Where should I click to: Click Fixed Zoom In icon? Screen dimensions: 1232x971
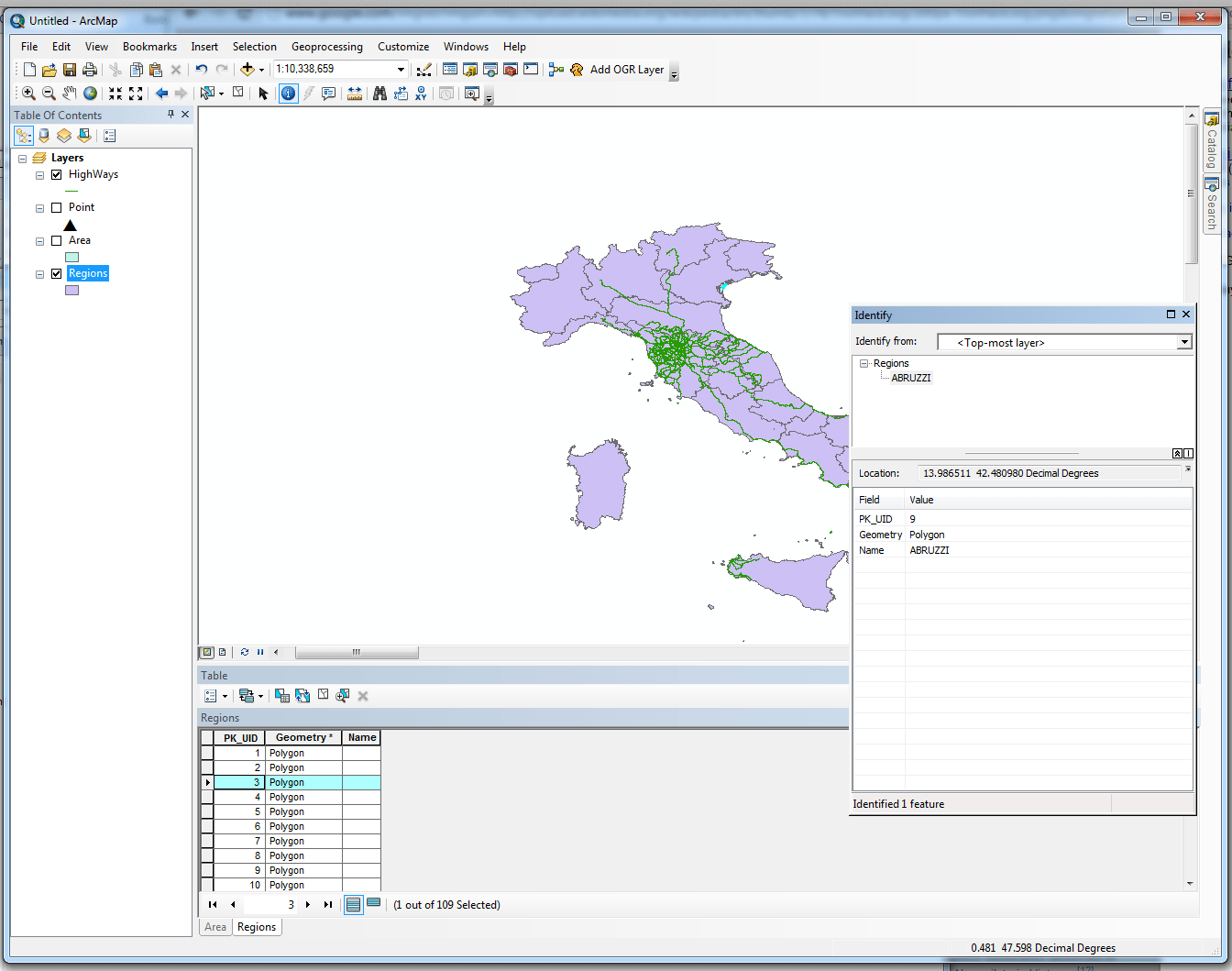[115, 94]
